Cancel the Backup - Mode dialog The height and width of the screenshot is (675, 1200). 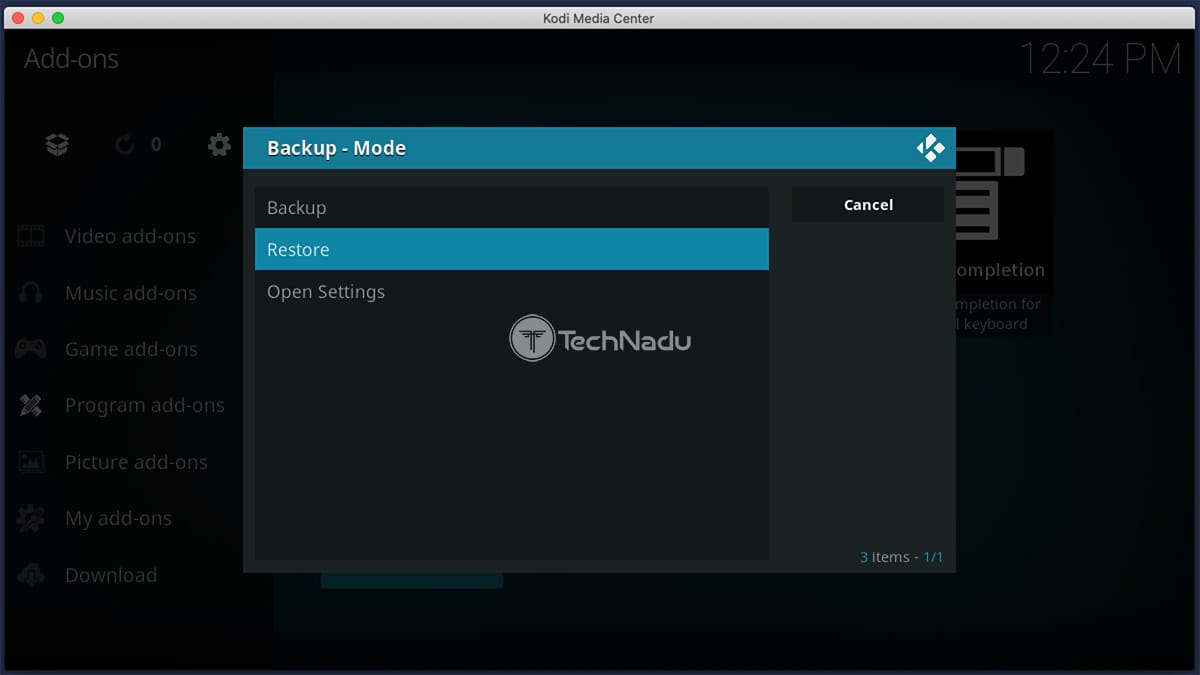[868, 205]
